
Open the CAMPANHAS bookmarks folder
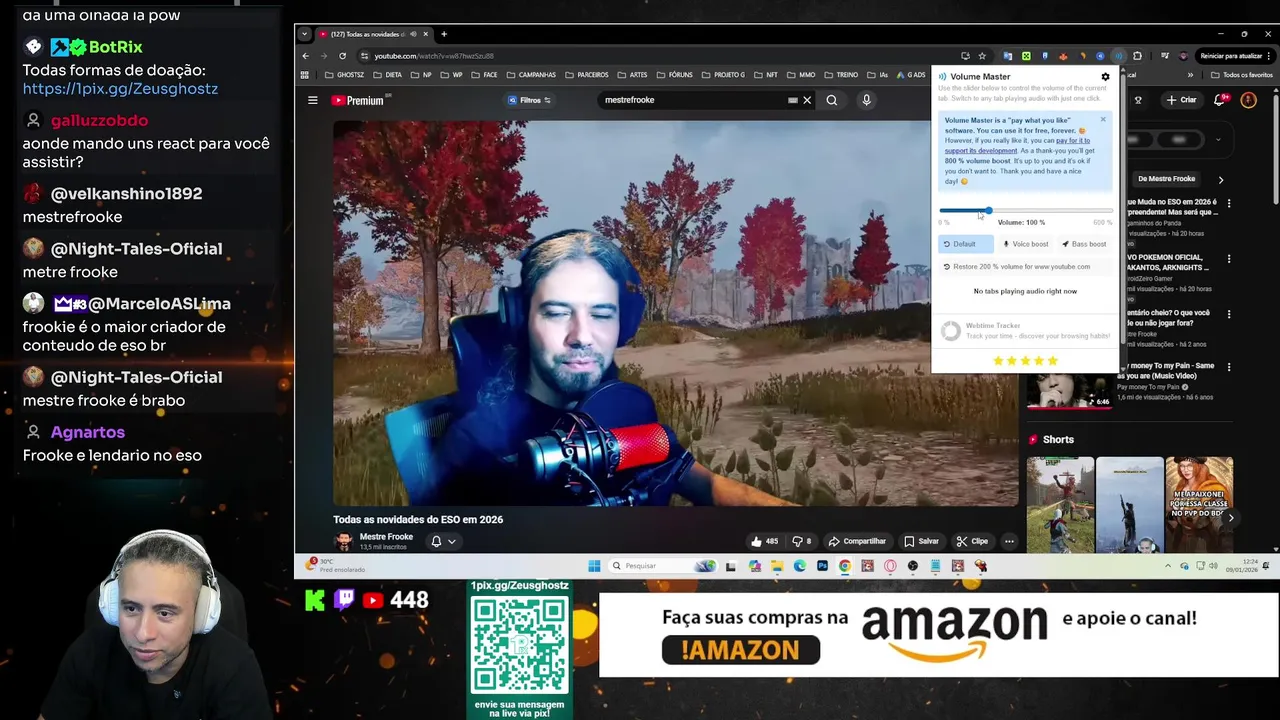pyautogui.click(x=531, y=75)
